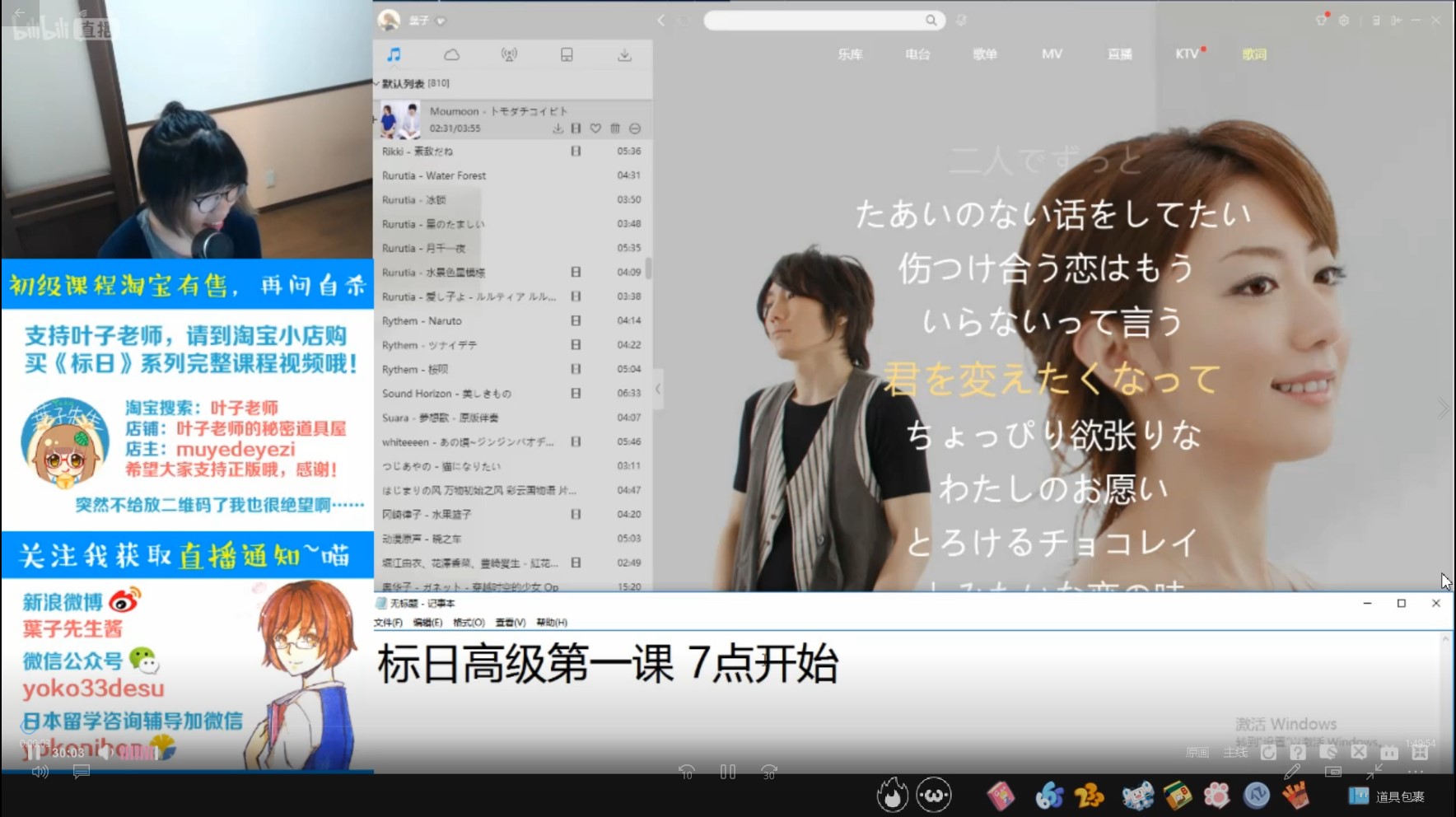
Task: Click the mobile device icon in sidebar
Action: (x=567, y=55)
